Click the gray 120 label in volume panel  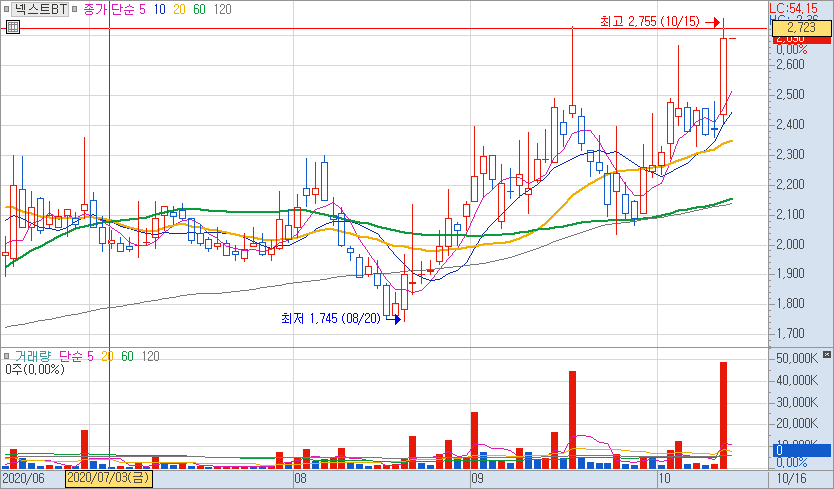click(151, 356)
